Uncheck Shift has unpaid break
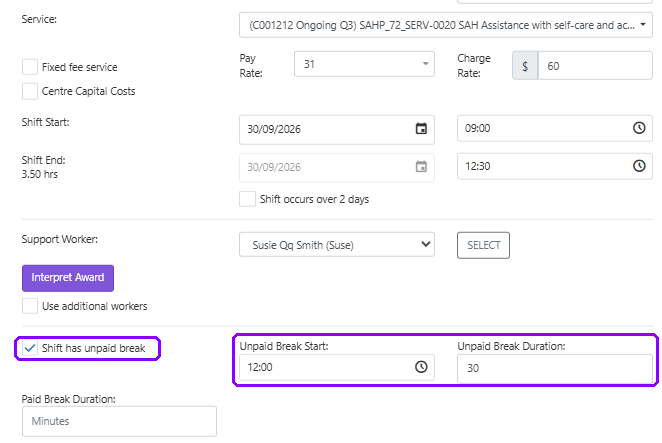 click(x=30, y=348)
